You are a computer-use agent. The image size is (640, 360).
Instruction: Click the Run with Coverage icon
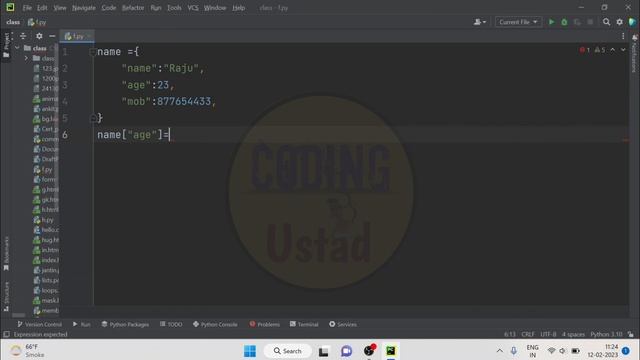pyautogui.click(x=577, y=22)
